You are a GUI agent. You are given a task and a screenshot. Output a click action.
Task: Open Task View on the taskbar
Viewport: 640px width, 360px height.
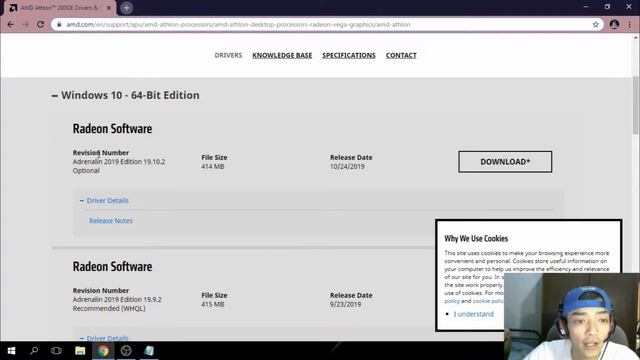pos(56,351)
